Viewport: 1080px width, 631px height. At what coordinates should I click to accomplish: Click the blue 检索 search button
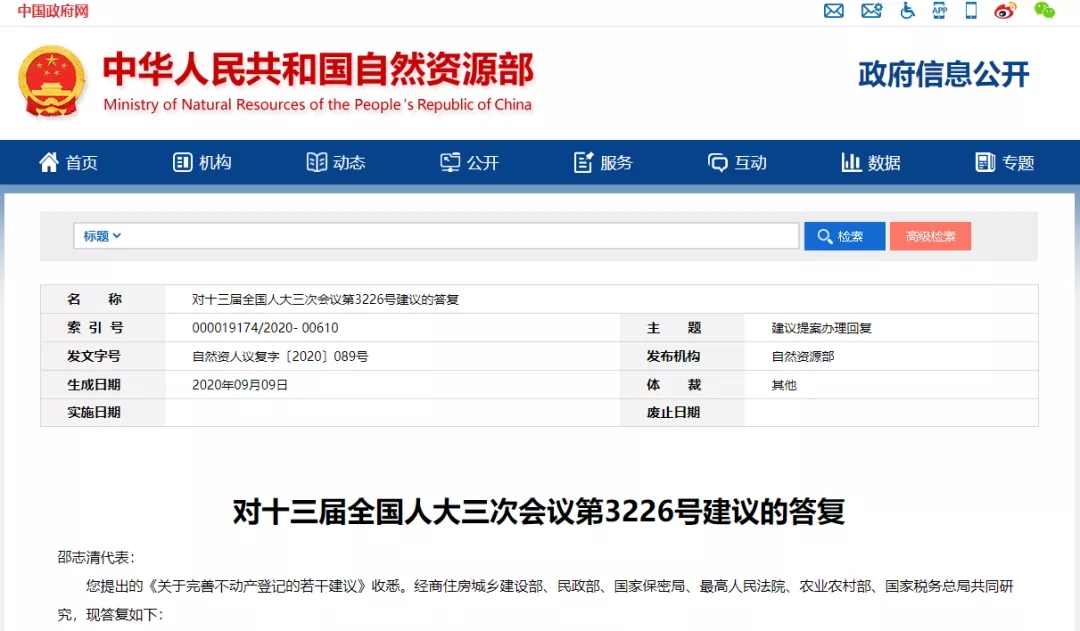click(x=844, y=236)
